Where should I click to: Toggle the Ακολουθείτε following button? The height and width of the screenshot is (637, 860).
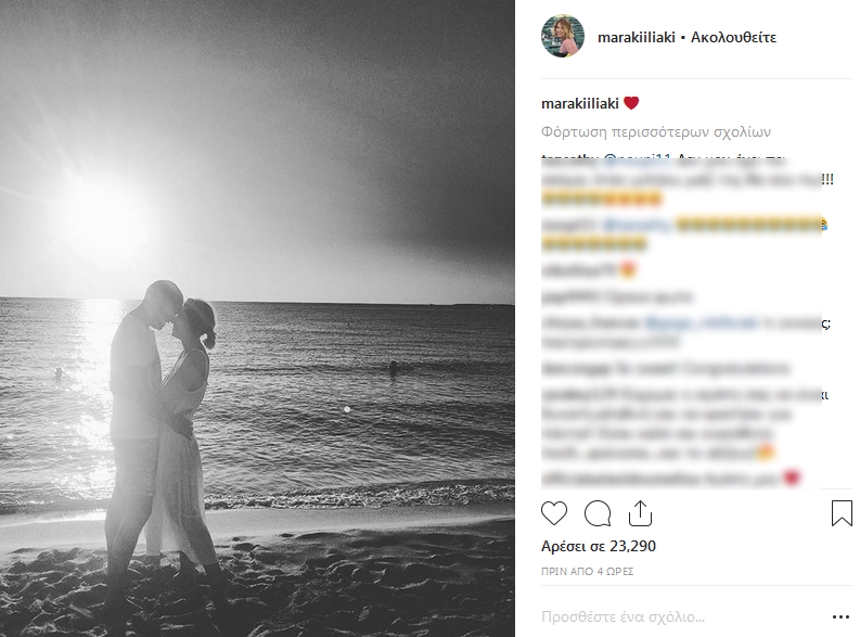pyautogui.click(x=733, y=37)
